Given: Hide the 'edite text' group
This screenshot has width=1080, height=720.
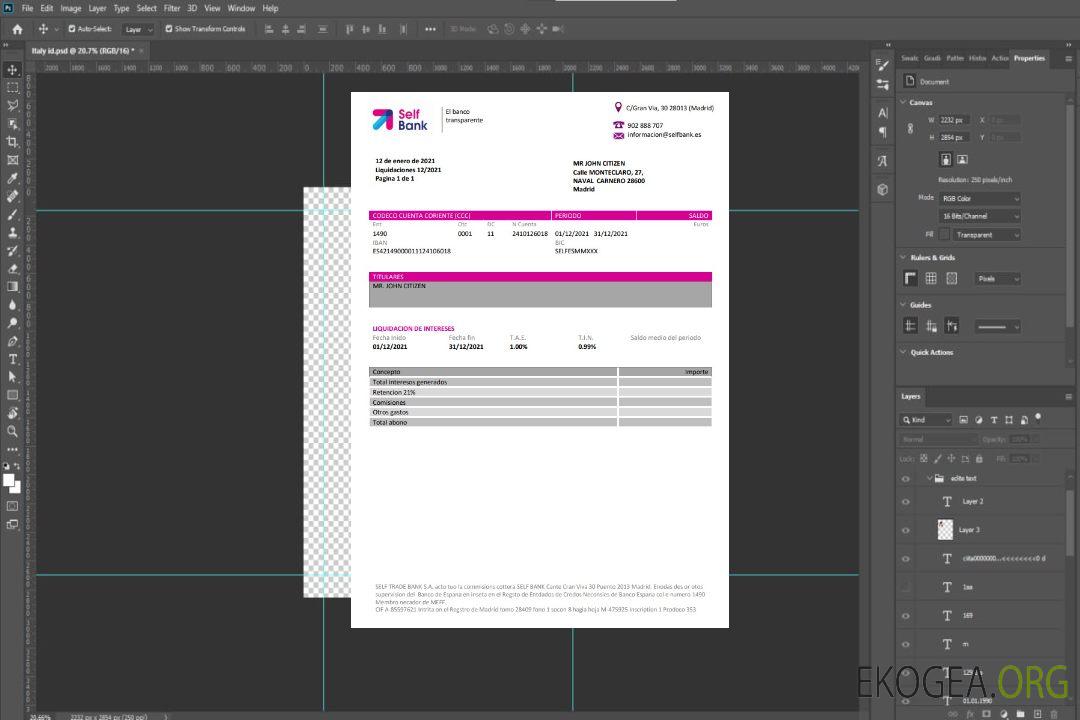Looking at the screenshot, I should point(906,479).
